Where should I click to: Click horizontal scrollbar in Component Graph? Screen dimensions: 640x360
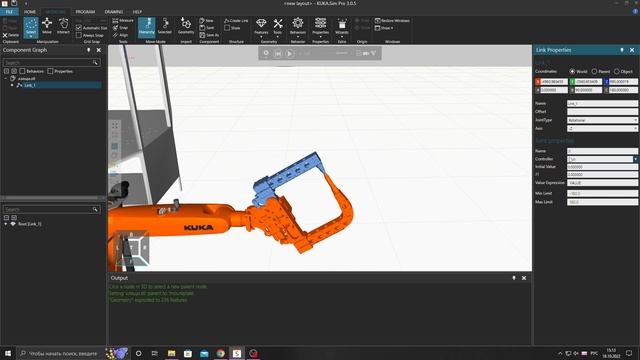(51, 198)
